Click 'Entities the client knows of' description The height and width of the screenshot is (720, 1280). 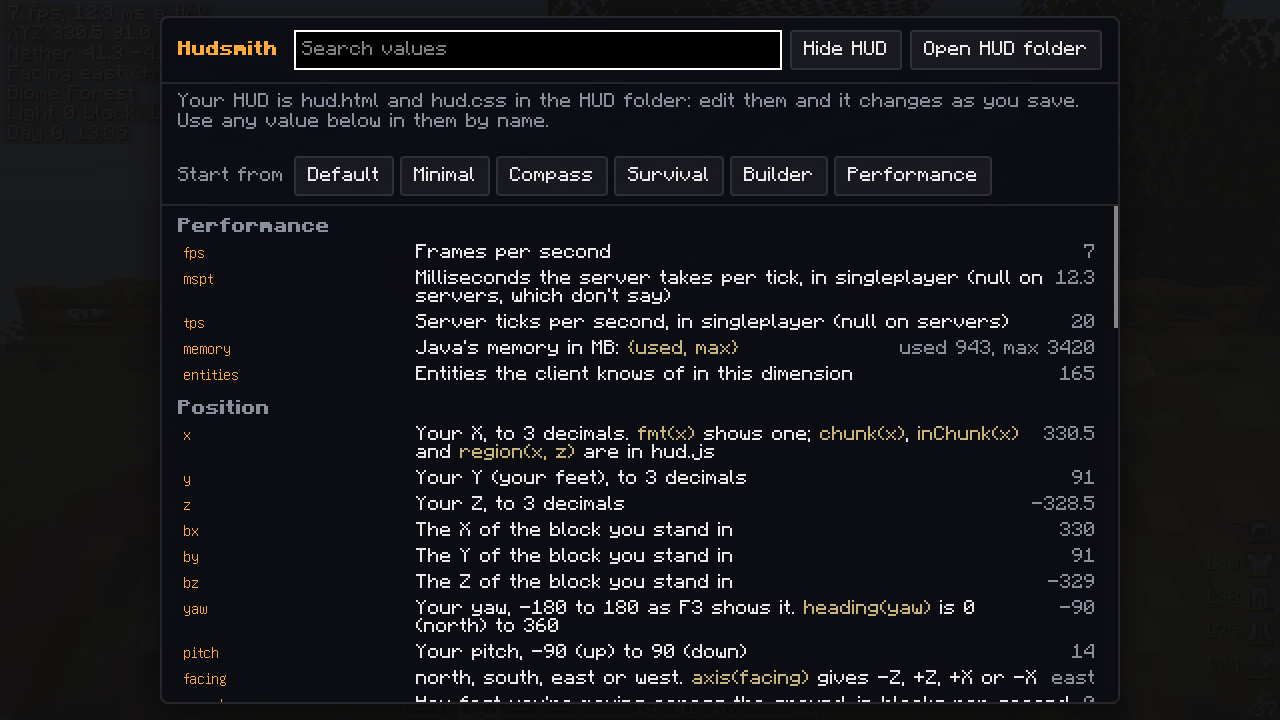click(x=634, y=374)
